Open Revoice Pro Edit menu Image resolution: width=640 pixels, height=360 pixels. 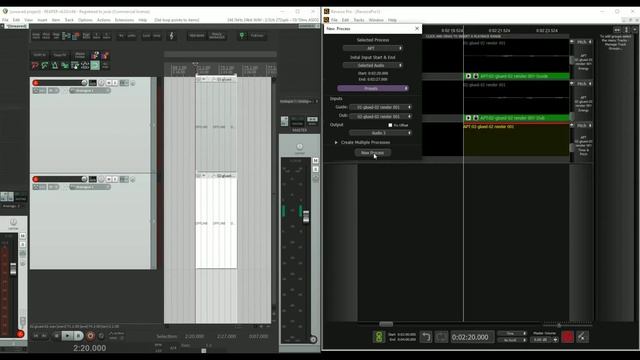(345, 20)
